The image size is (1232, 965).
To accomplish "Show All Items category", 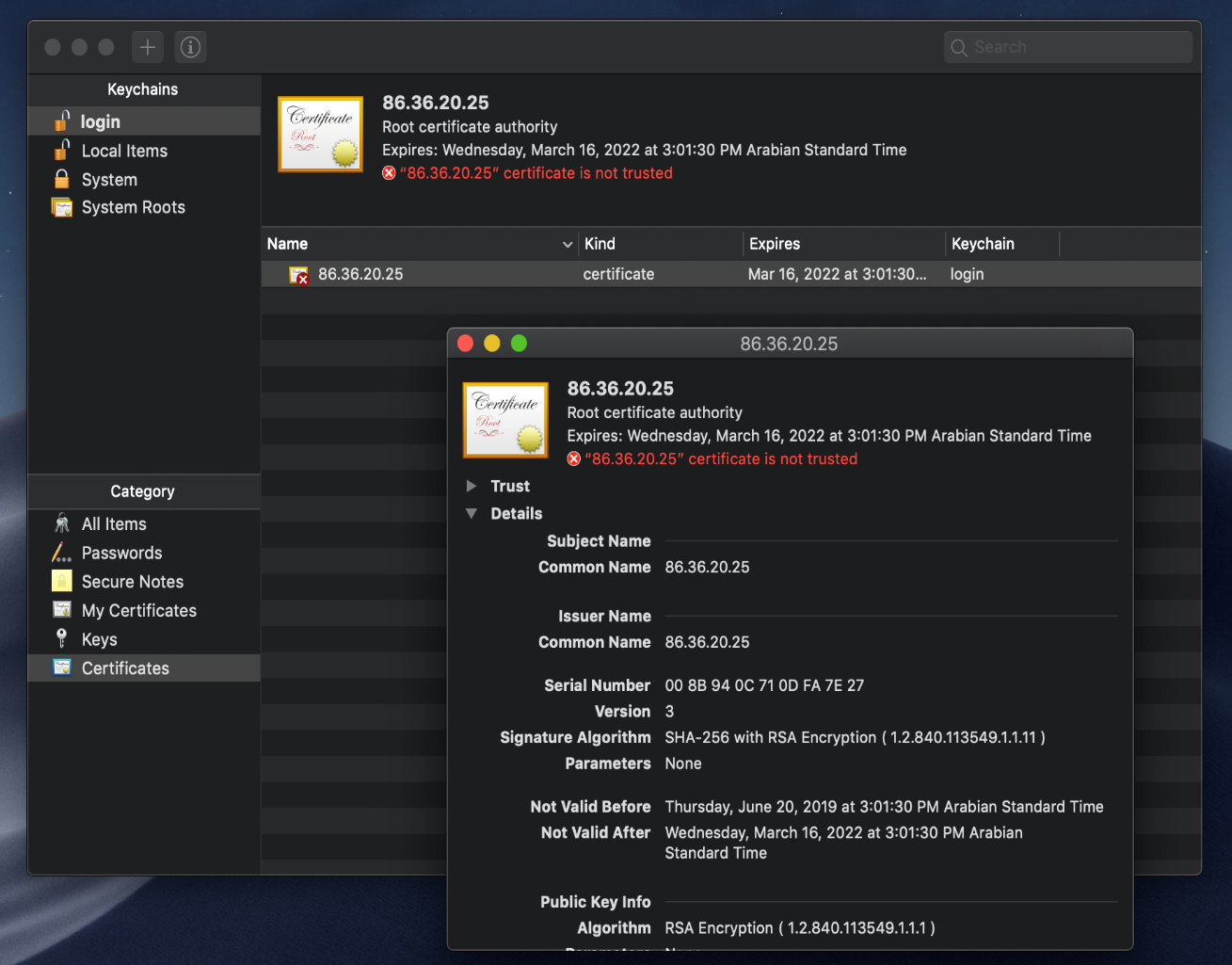I will (144, 523).
